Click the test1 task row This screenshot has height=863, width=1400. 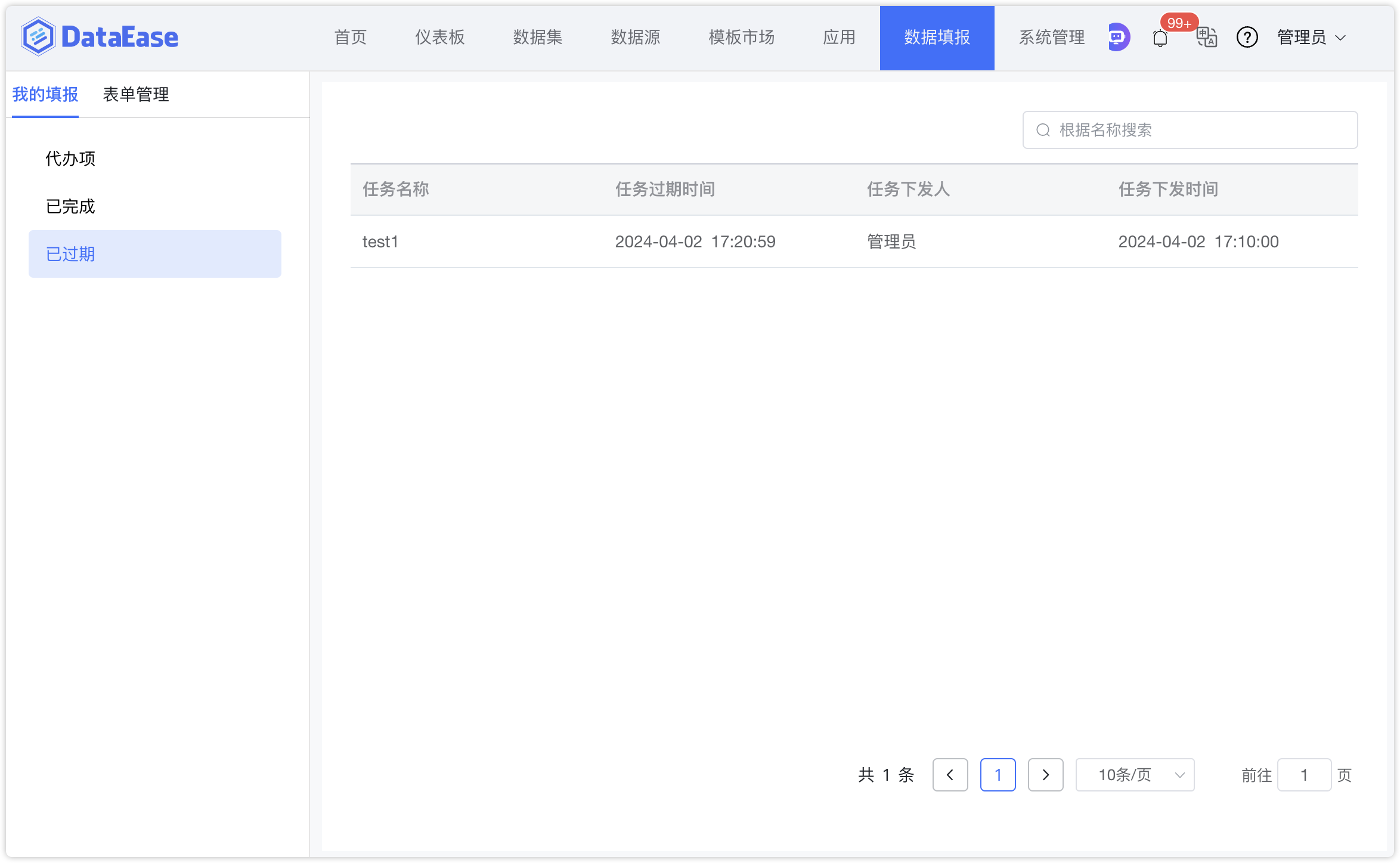pyautogui.click(x=380, y=241)
